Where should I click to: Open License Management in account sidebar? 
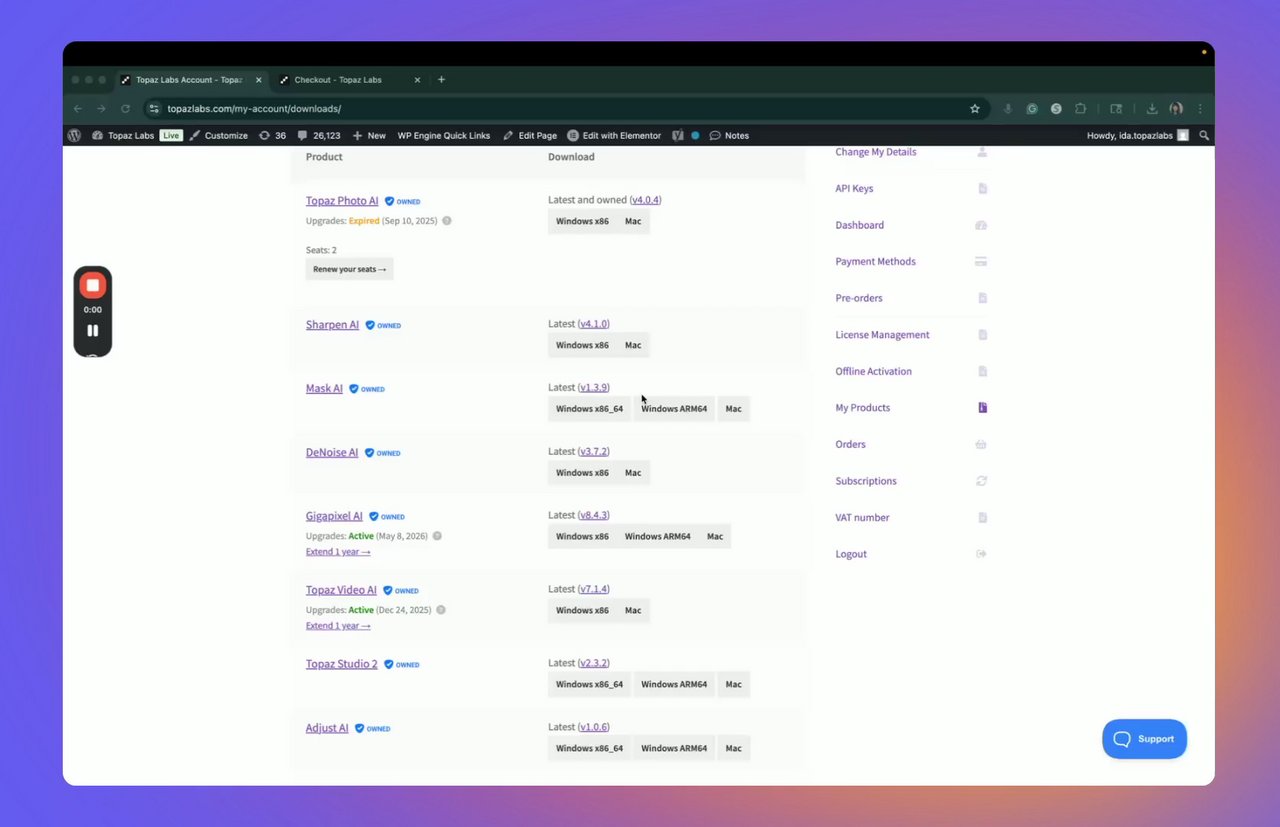[x=883, y=335]
